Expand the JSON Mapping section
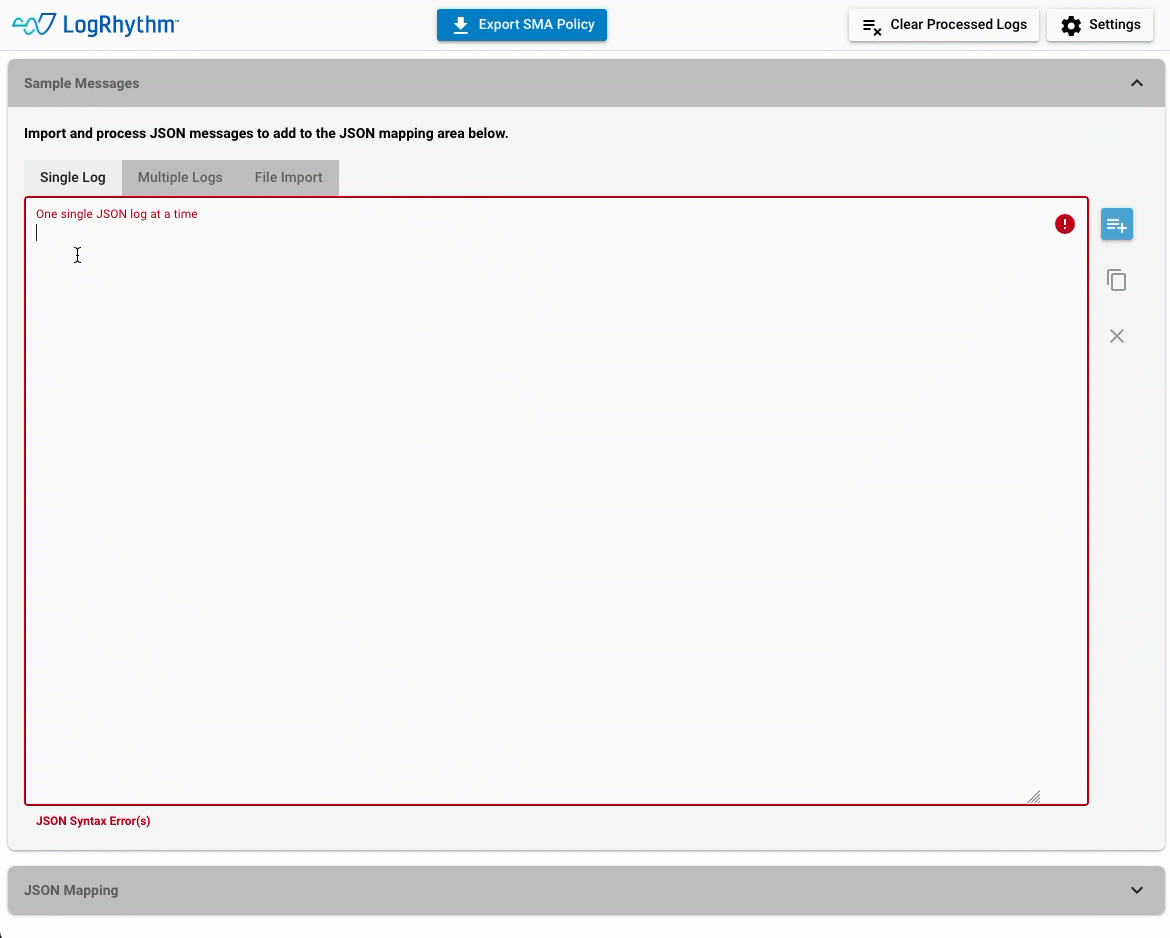This screenshot has width=1170, height=938. pos(1136,889)
